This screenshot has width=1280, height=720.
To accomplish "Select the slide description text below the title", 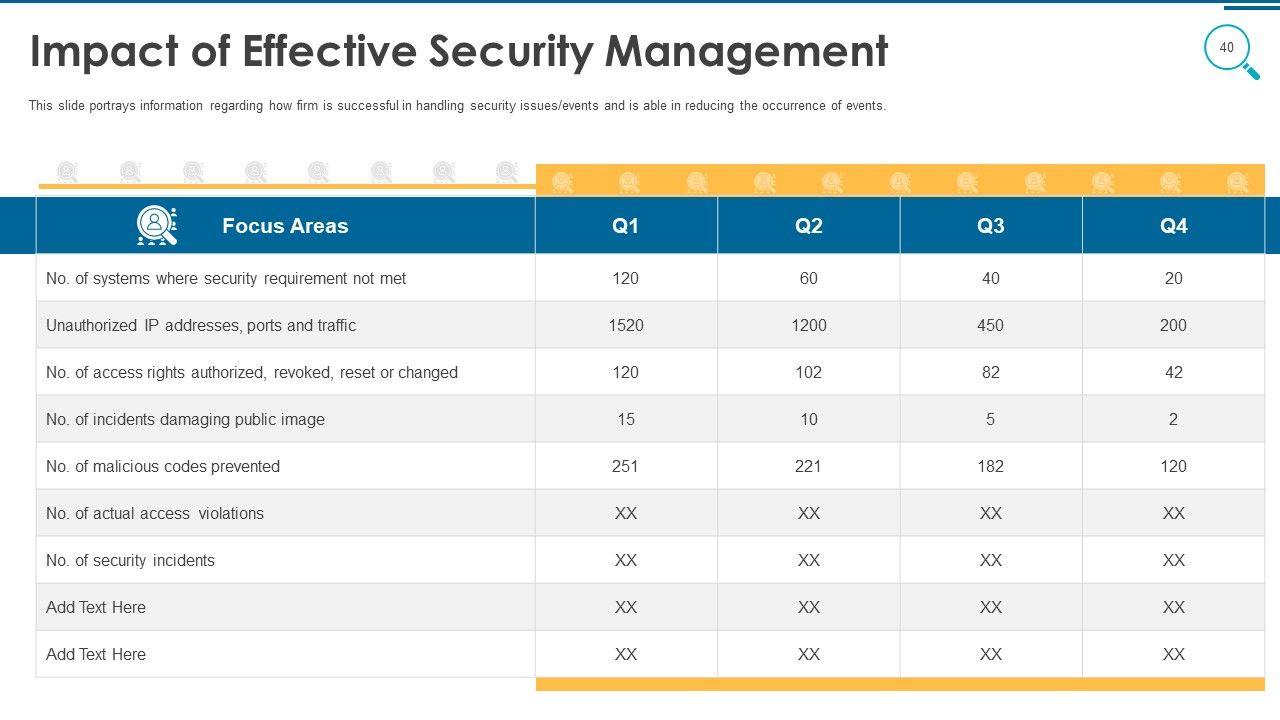I will 457,106.
